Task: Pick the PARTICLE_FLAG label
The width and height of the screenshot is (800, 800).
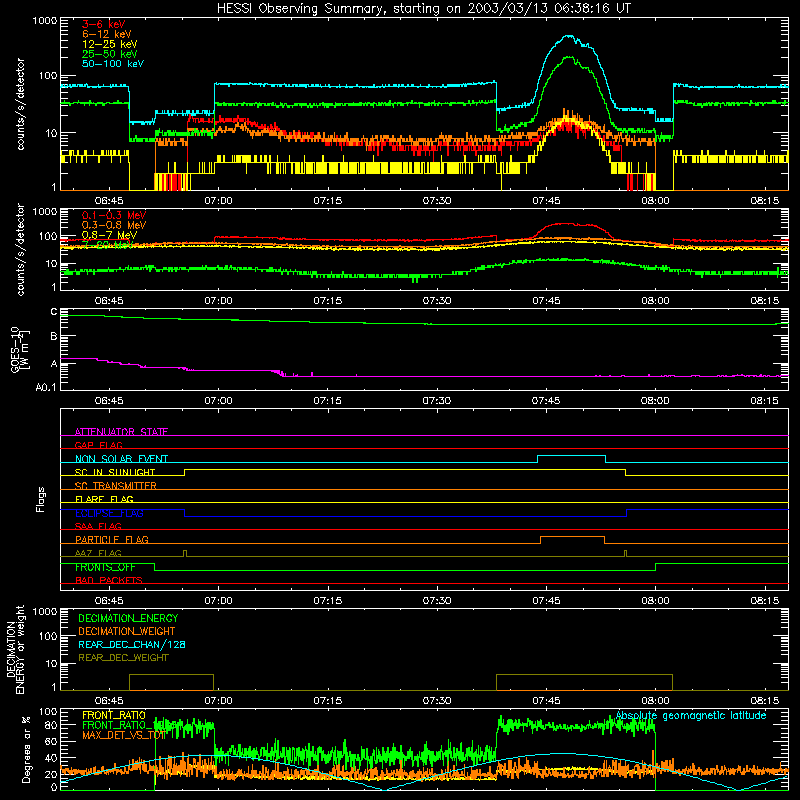Action: tap(112, 540)
